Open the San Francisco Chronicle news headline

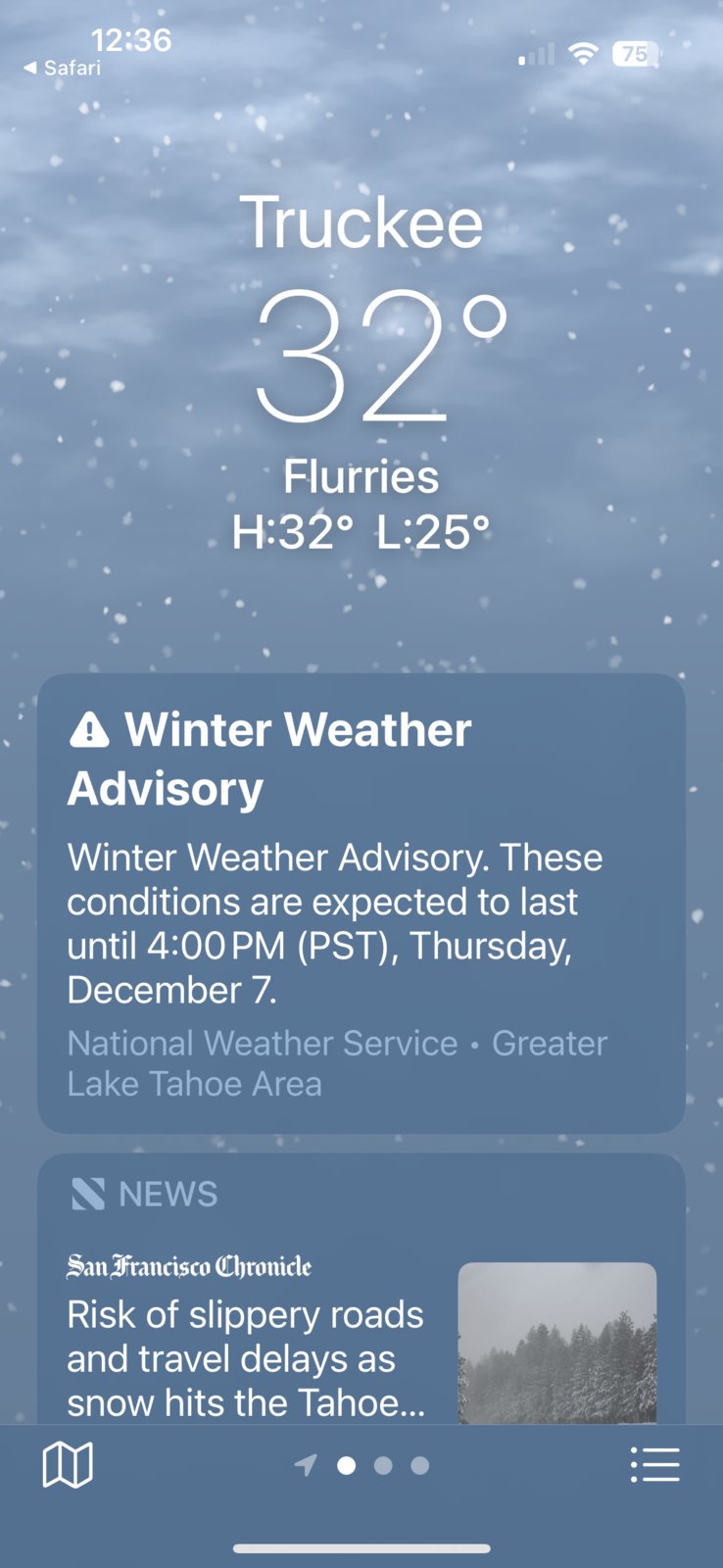coord(246,1359)
